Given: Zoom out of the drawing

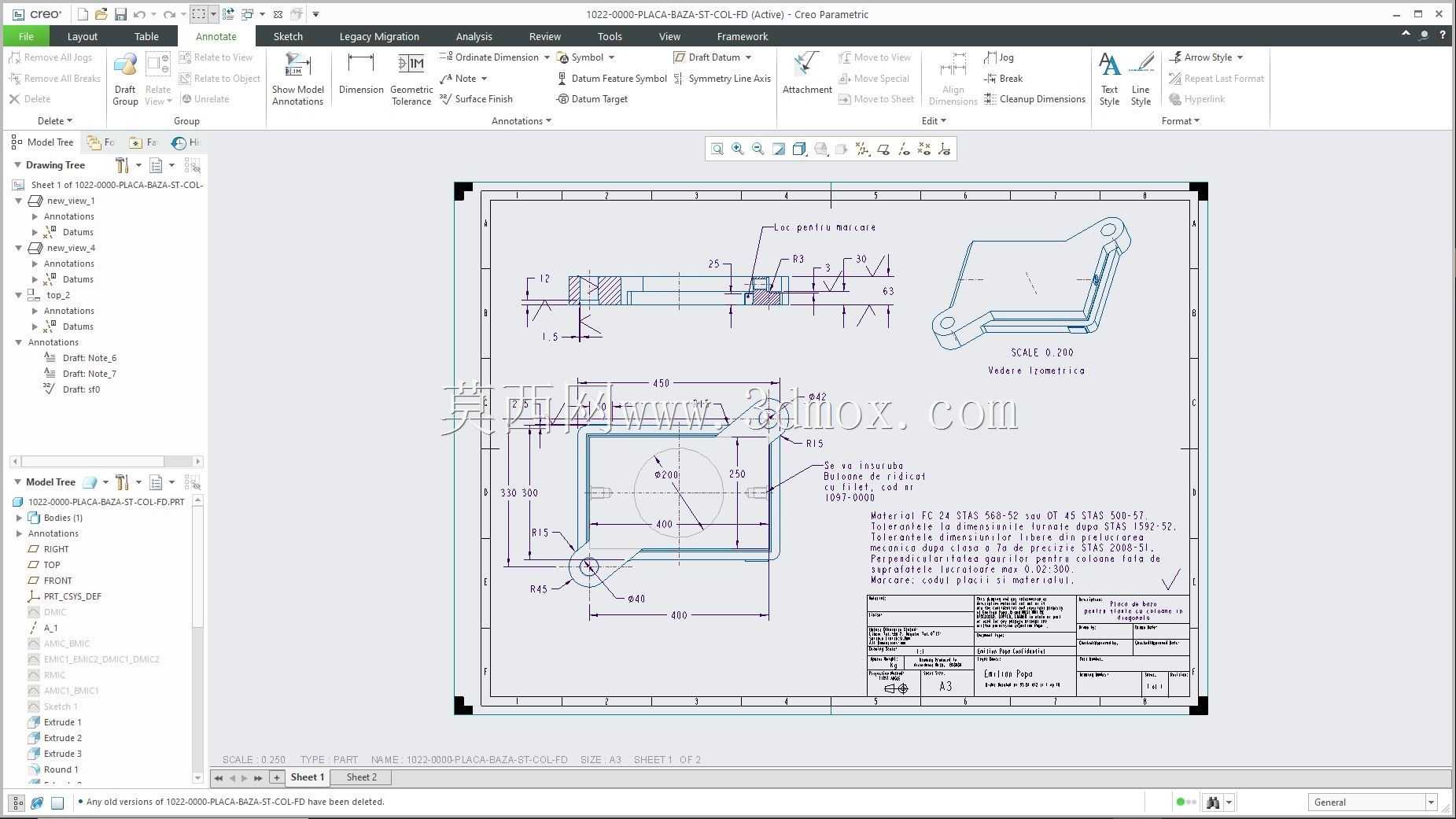Looking at the screenshot, I should [x=758, y=149].
